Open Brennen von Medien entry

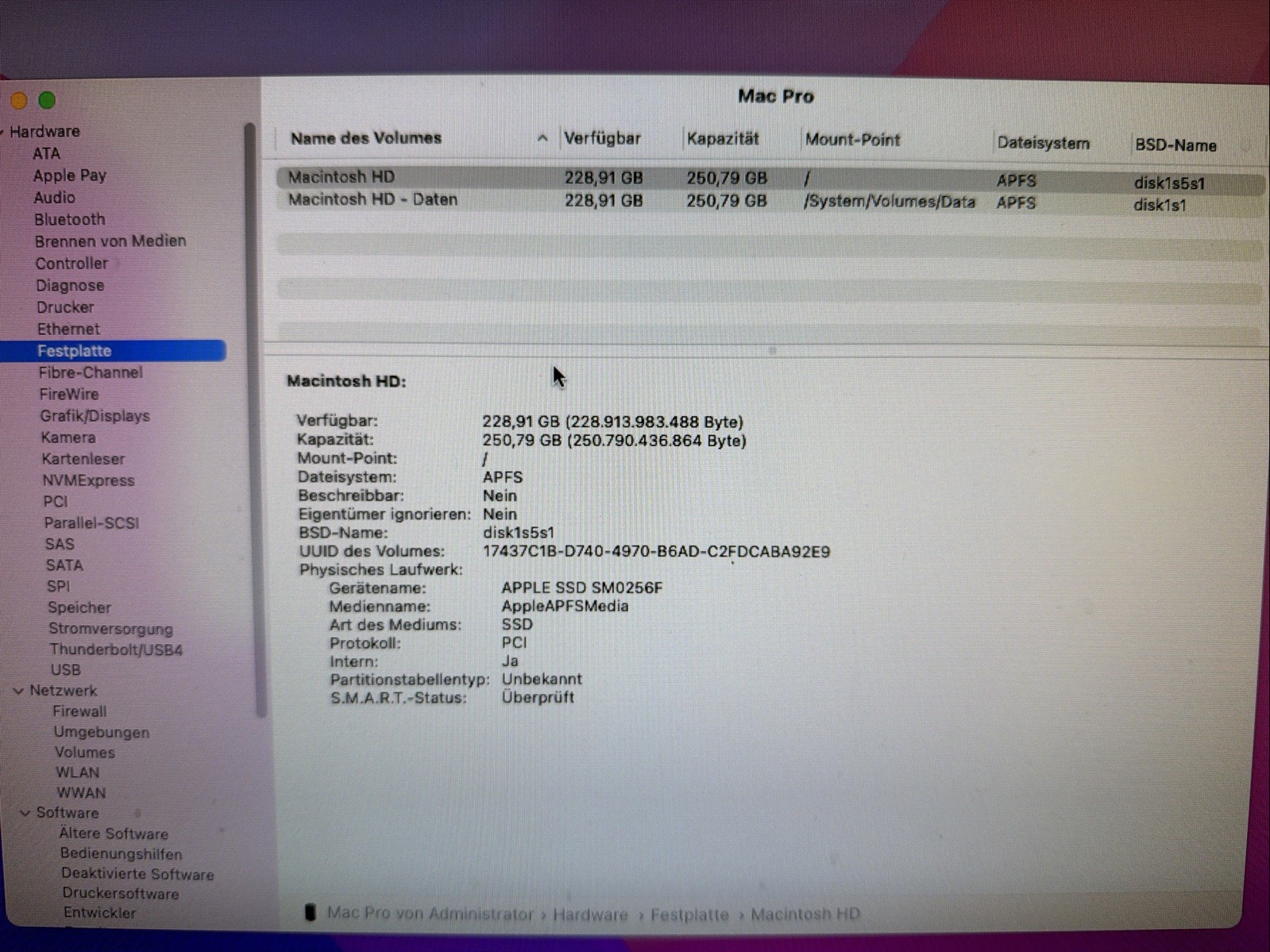click(110, 241)
